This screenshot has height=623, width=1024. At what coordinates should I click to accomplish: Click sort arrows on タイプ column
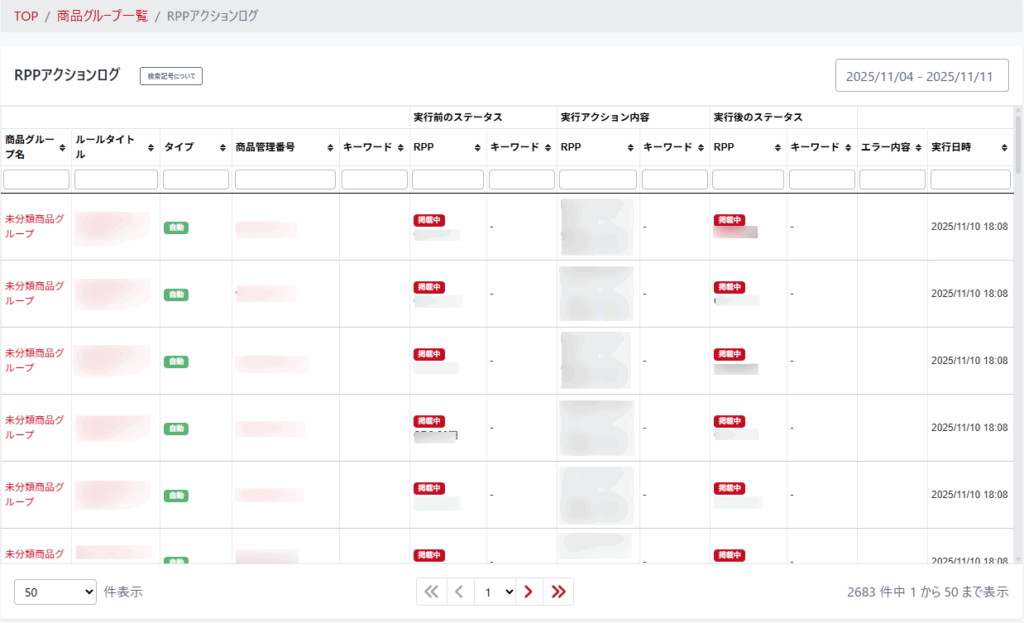click(x=224, y=147)
